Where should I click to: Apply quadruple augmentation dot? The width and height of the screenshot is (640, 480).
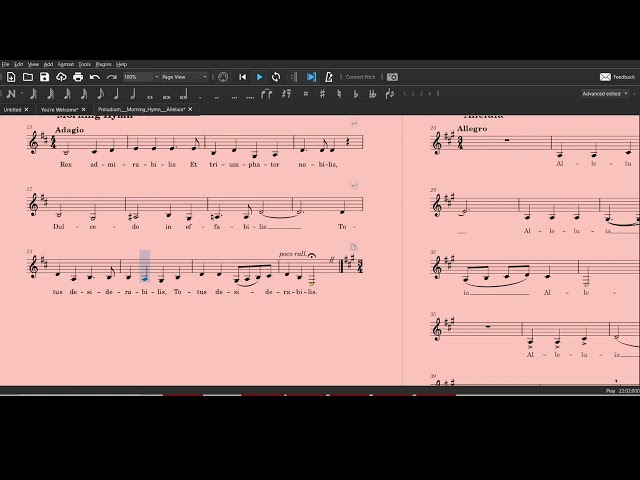tap(250, 98)
